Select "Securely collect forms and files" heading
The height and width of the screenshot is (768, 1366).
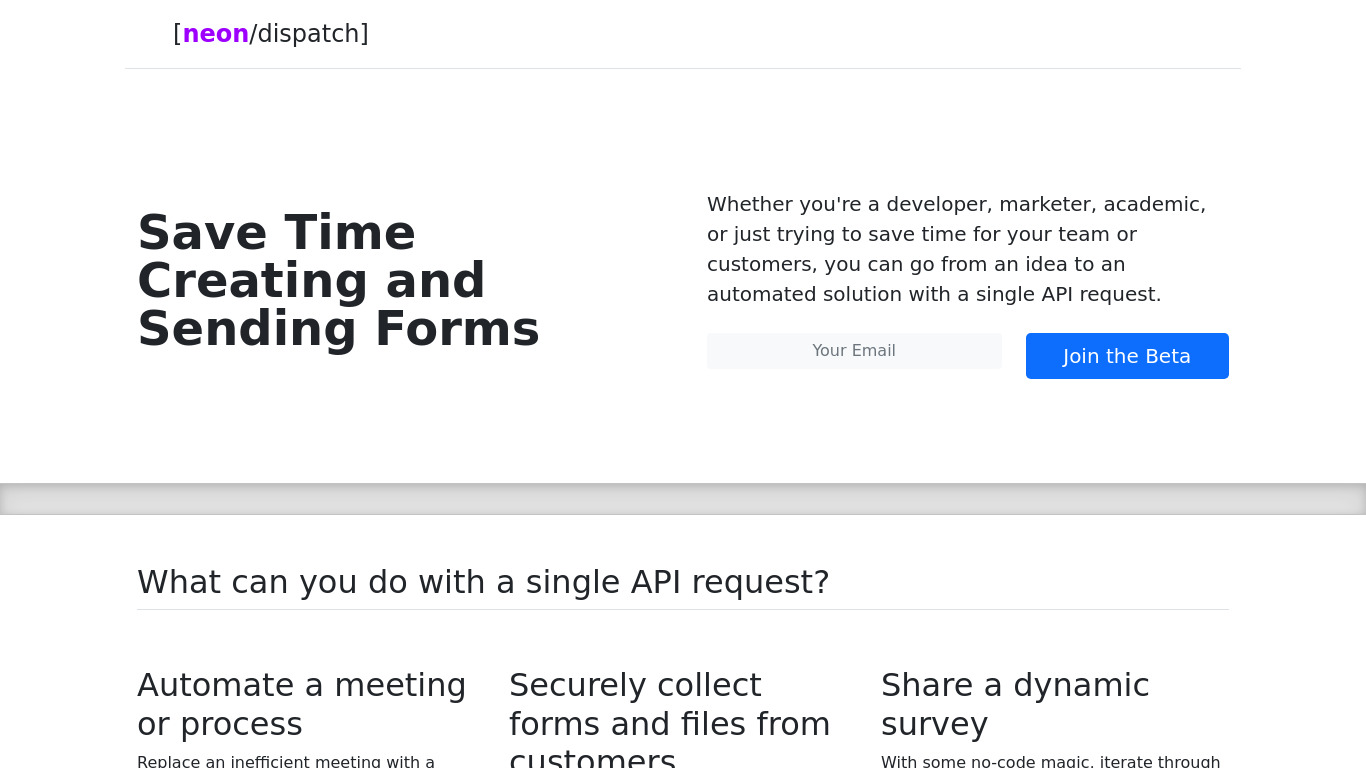(669, 704)
